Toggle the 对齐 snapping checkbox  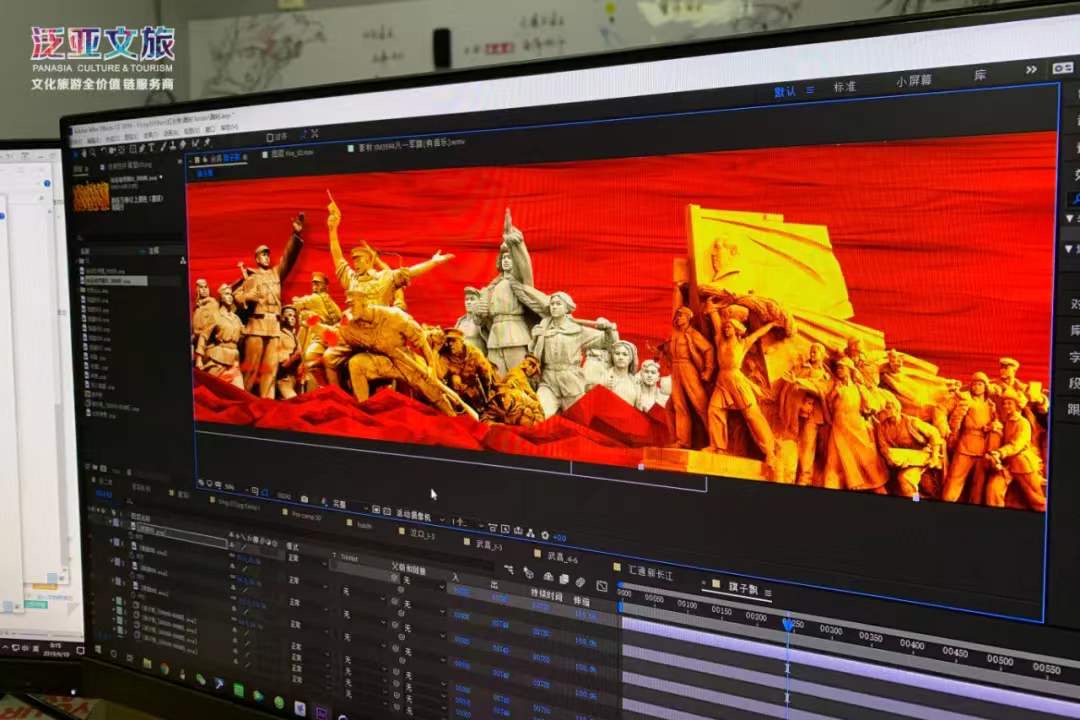pos(271,137)
